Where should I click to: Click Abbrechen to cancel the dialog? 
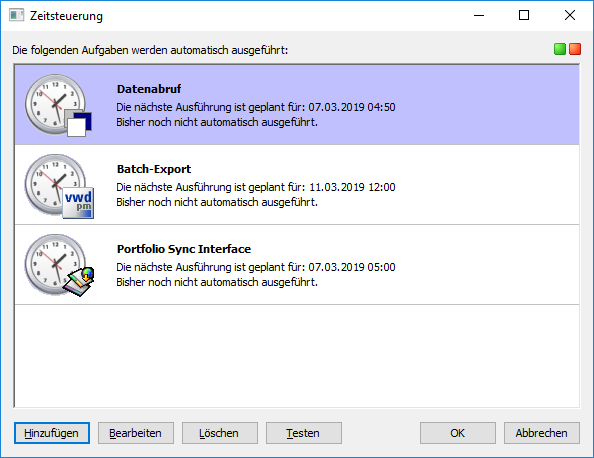542,433
